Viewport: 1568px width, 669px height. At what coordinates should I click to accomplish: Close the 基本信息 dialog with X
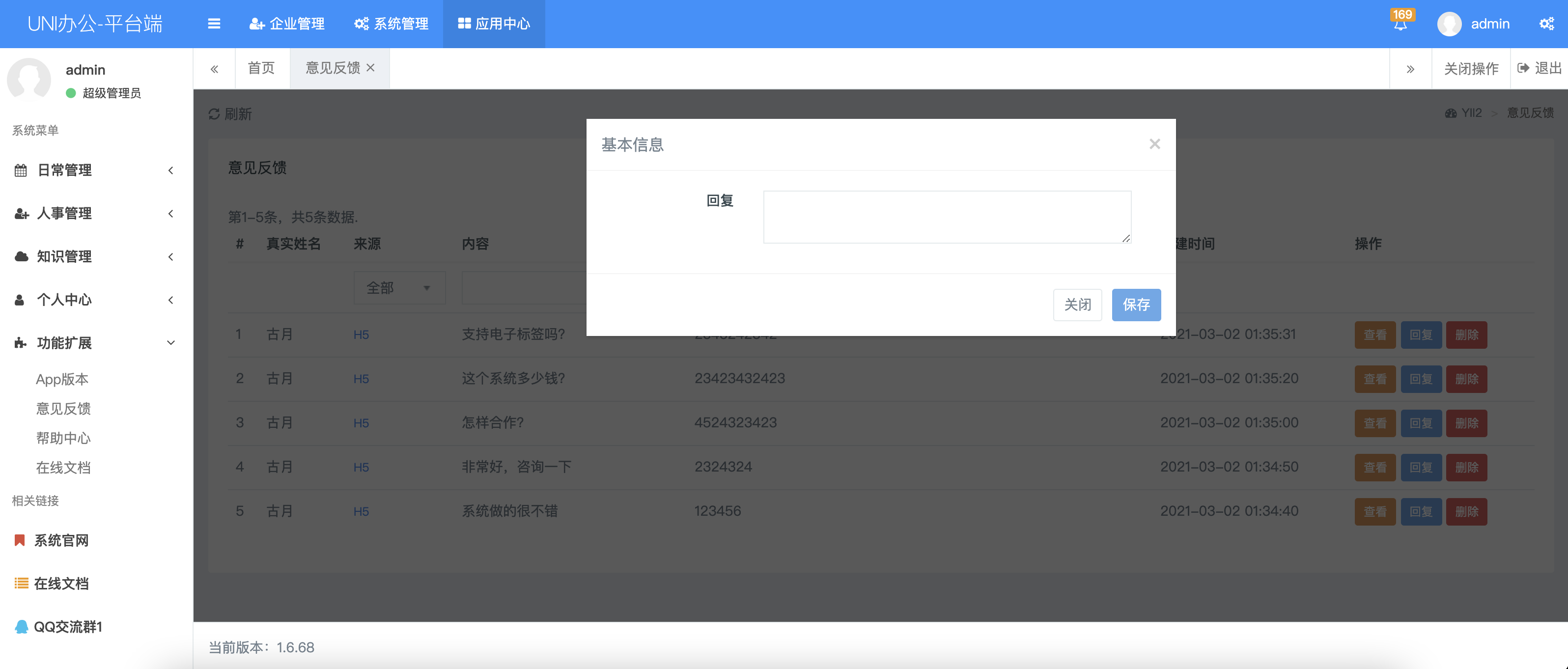(x=1154, y=144)
